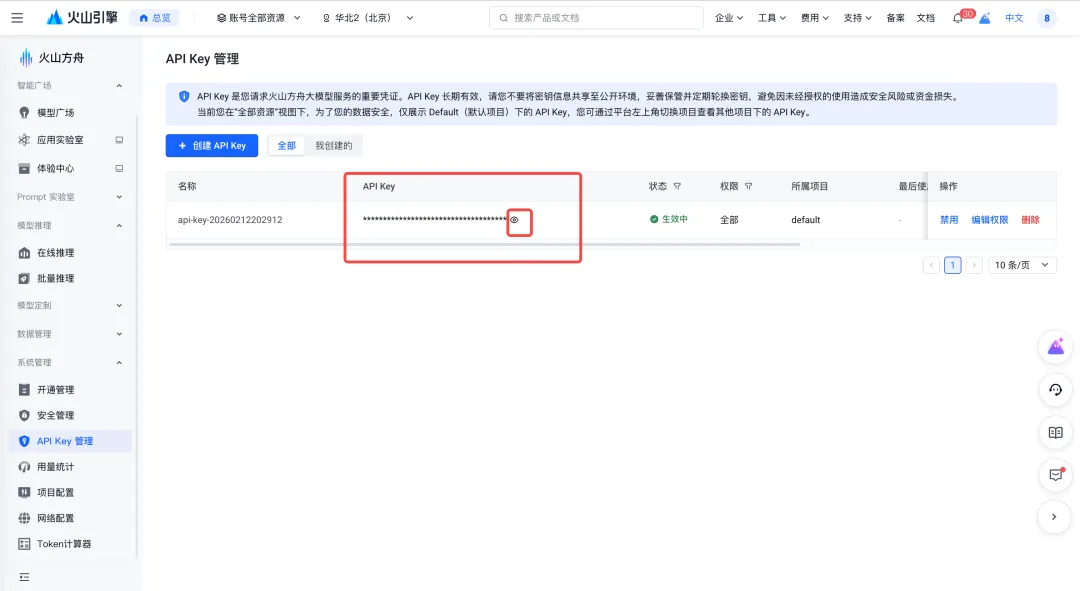
Task: Click the blue mountain icon beside the bell
Action: click(985, 18)
